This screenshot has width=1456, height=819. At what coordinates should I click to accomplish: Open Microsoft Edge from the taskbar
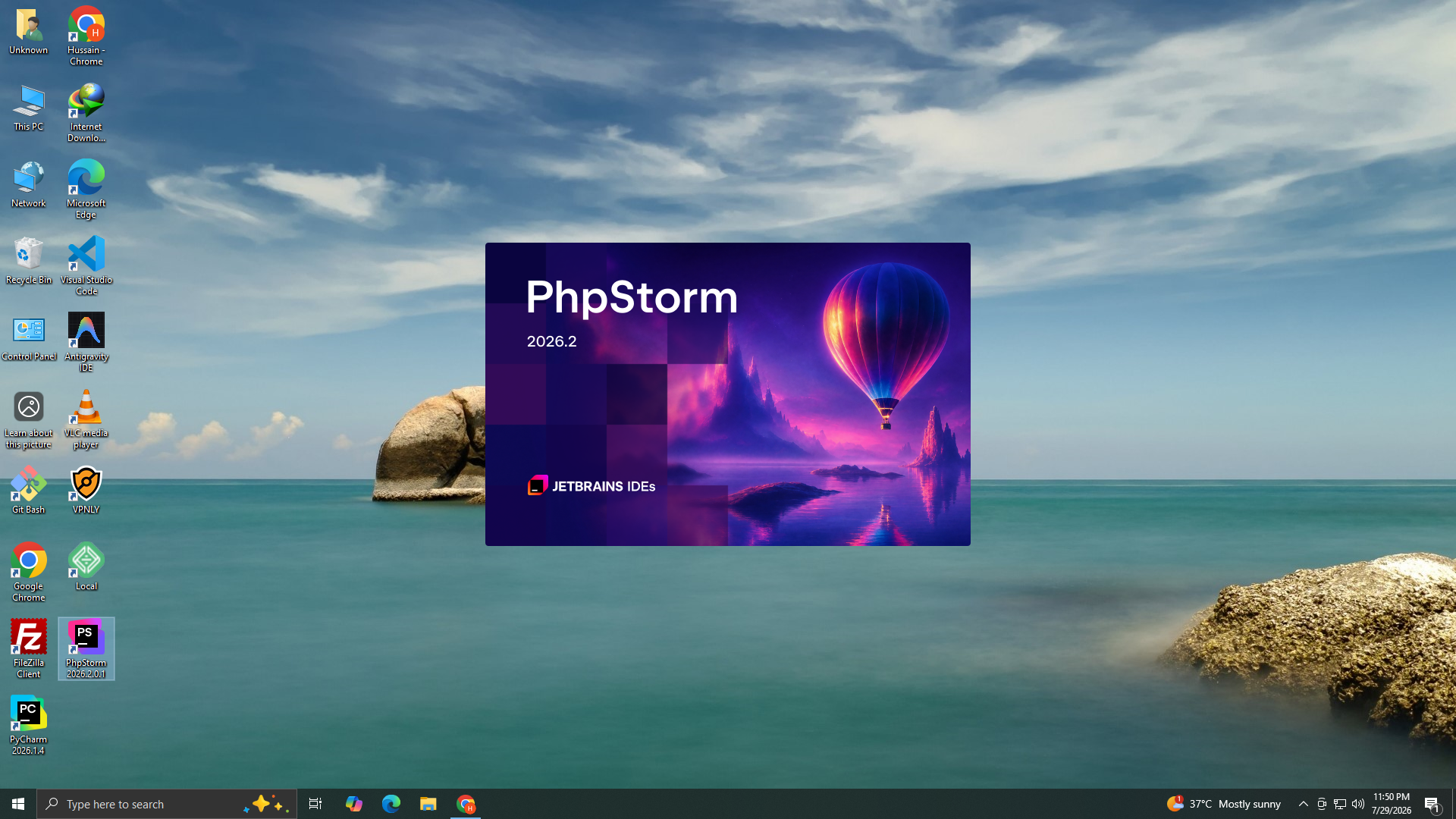(391, 804)
